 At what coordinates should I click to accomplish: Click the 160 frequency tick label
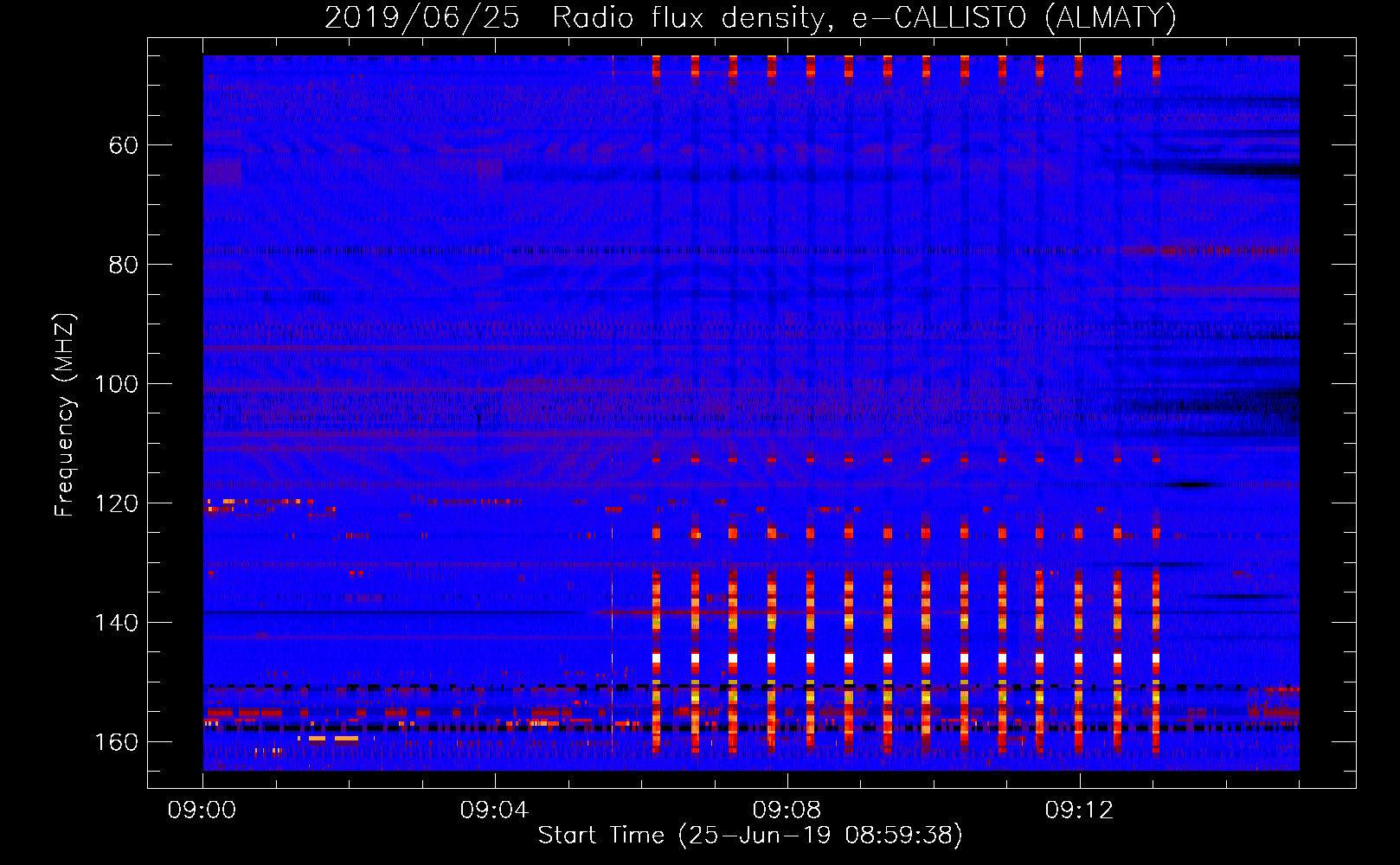(116, 742)
